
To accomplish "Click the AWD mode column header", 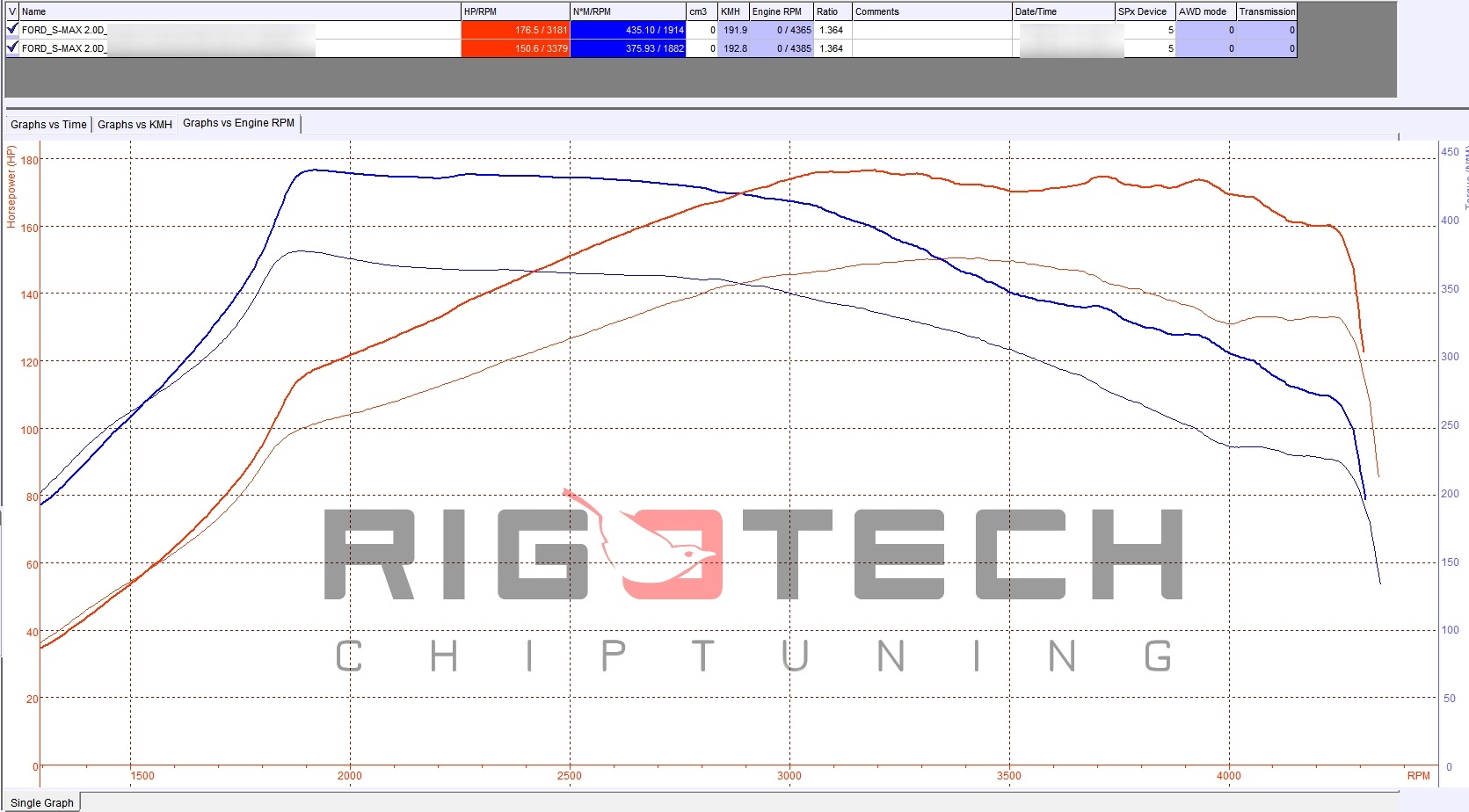I will [x=1205, y=11].
